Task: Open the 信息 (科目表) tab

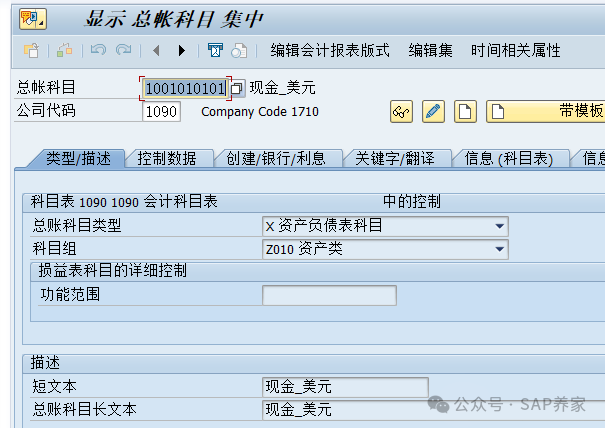Action: (509, 159)
